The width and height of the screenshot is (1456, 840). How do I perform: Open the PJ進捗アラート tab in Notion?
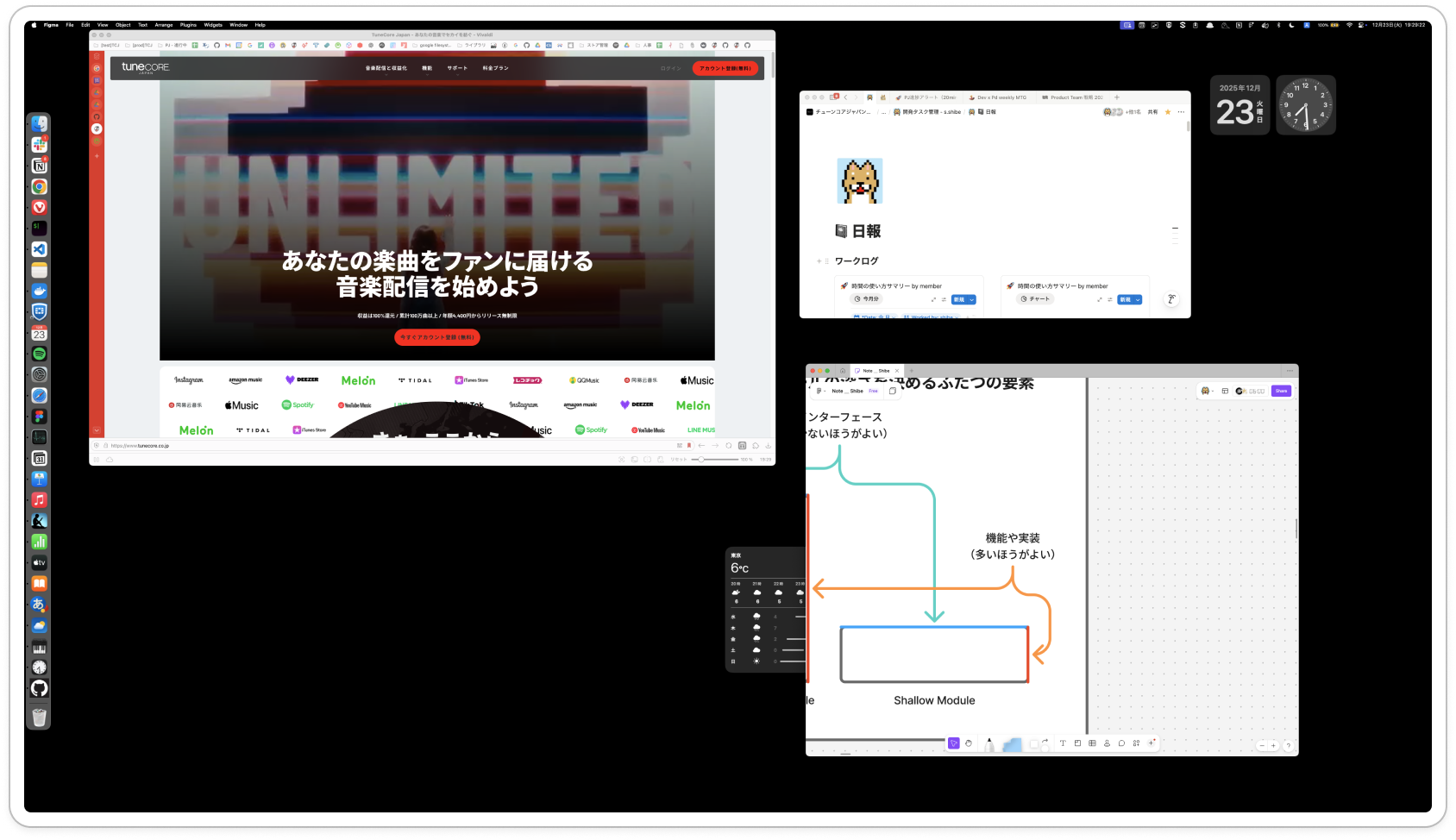(x=926, y=97)
